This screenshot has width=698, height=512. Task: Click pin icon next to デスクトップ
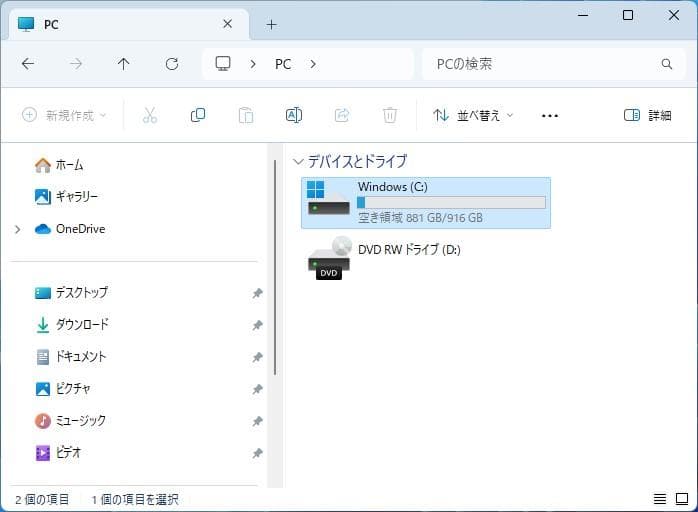pos(257,293)
